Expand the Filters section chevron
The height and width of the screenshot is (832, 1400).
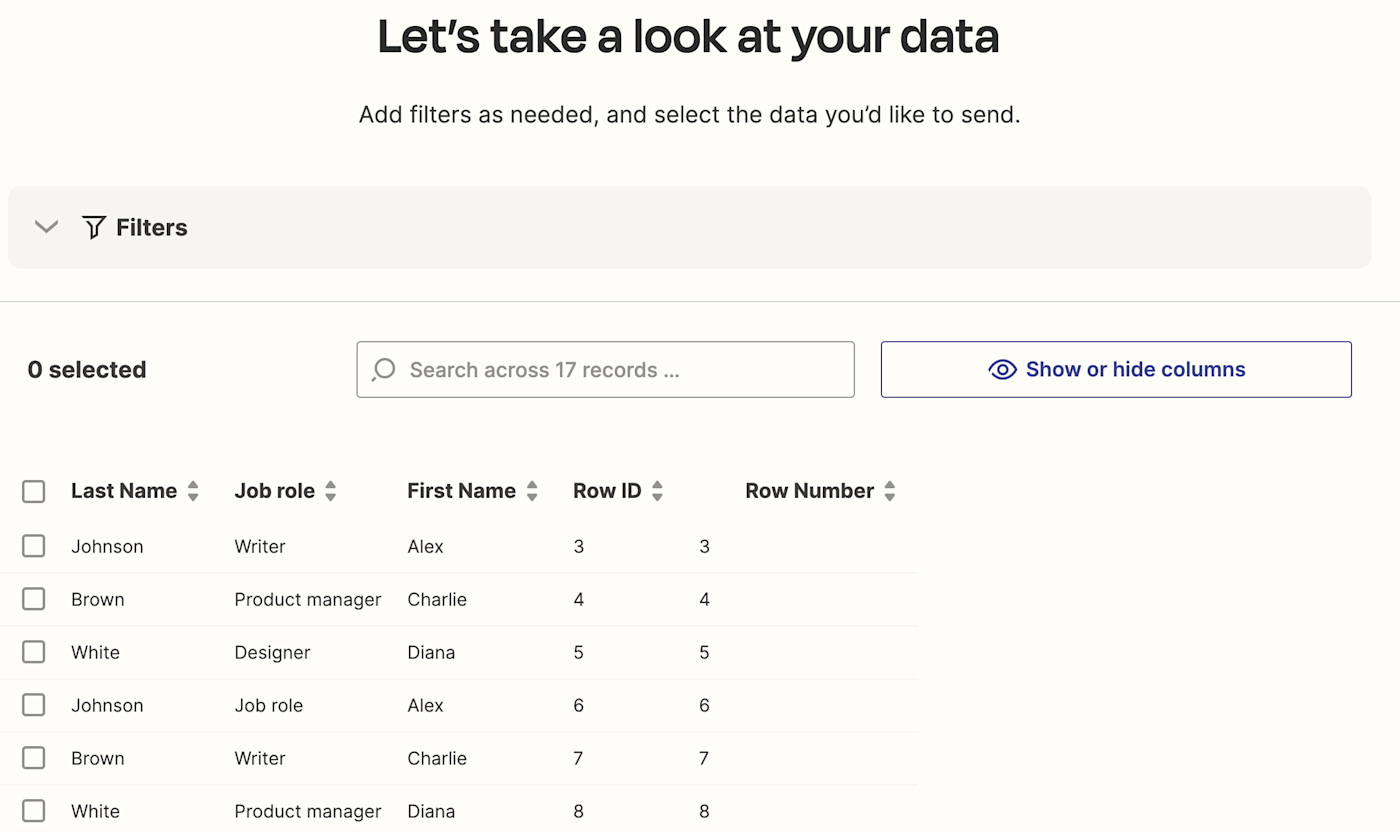(x=46, y=227)
